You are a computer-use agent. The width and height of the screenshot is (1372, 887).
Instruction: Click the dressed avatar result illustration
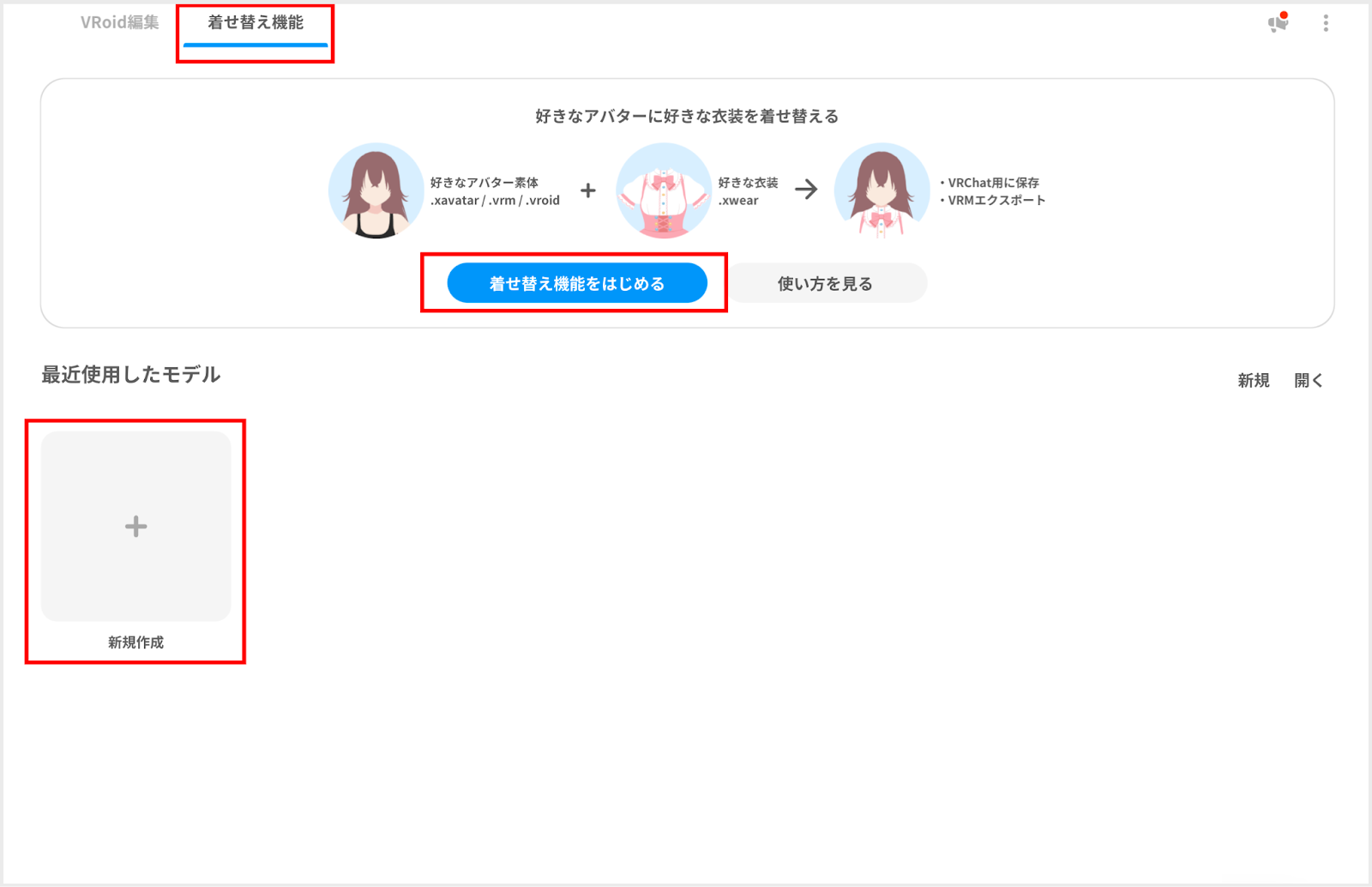[x=882, y=190]
